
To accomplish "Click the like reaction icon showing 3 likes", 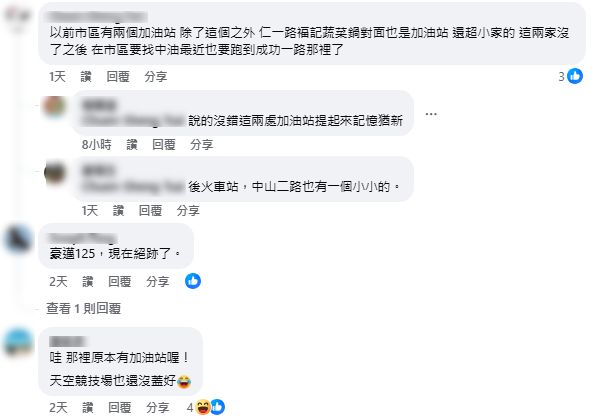I will 575,76.
